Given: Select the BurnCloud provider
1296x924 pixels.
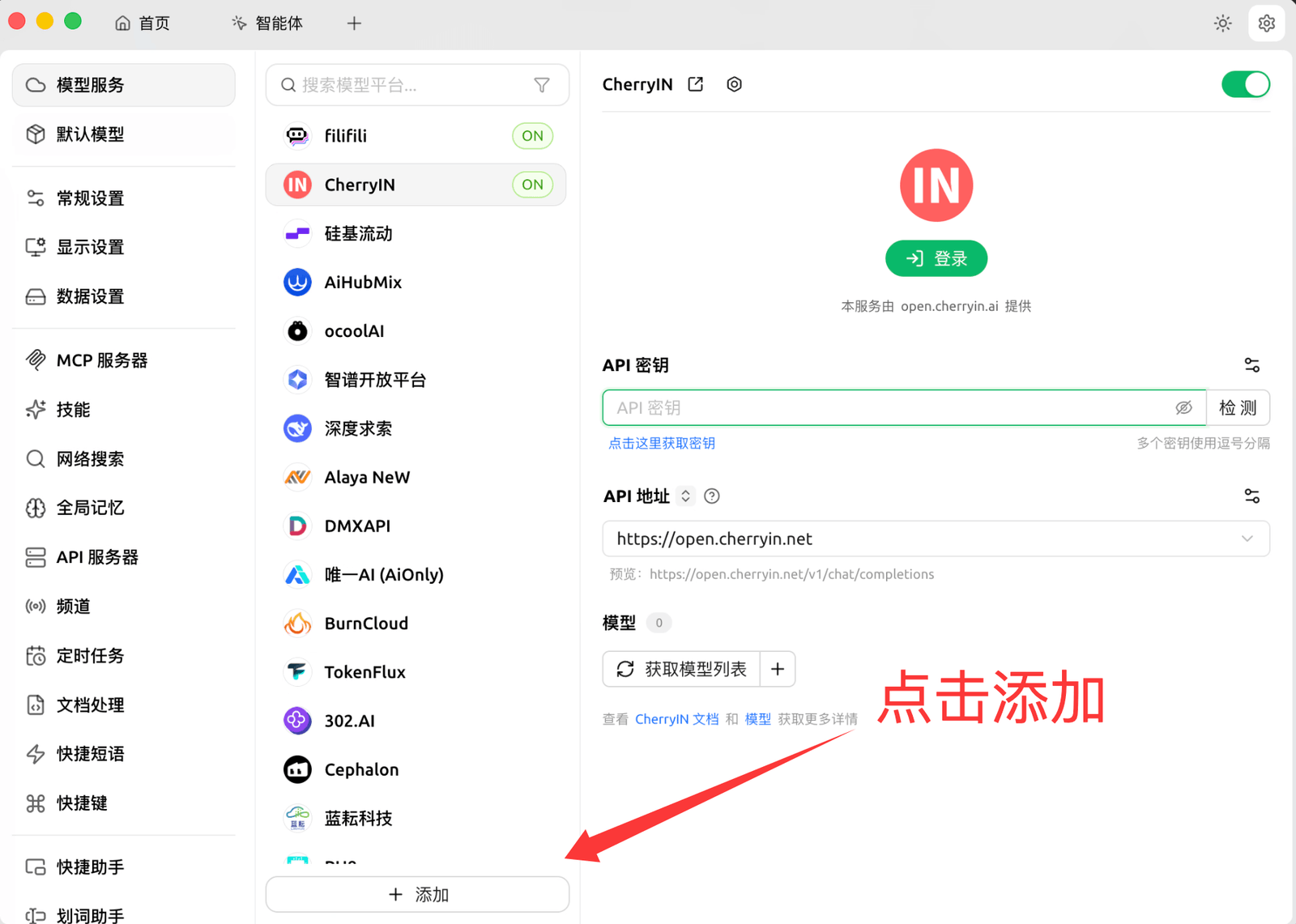Looking at the screenshot, I should point(416,624).
